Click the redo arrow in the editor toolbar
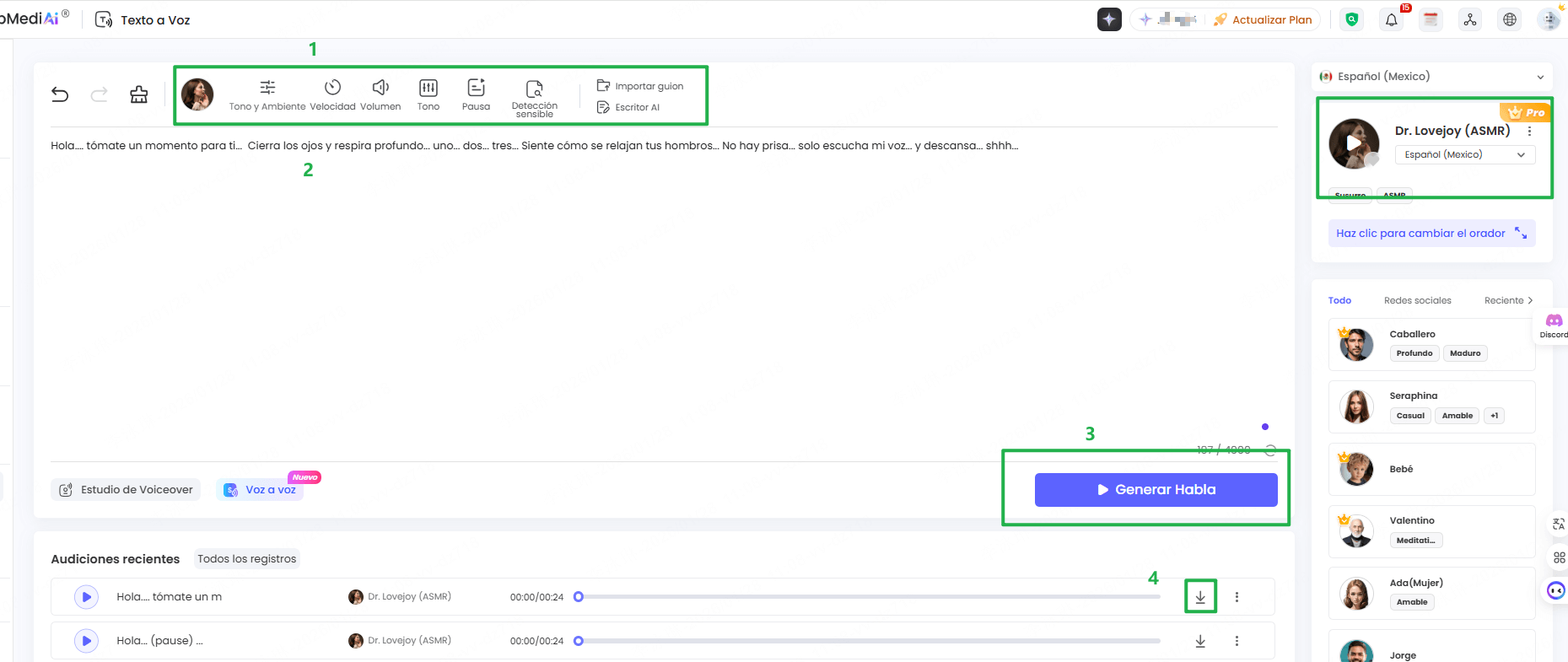 [x=99, y=94]
